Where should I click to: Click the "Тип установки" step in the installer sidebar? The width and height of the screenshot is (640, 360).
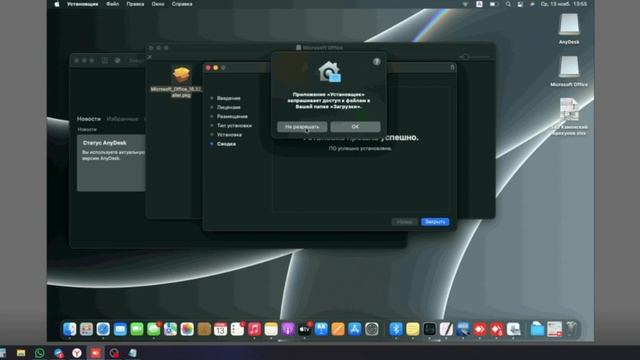click(234, 126)
